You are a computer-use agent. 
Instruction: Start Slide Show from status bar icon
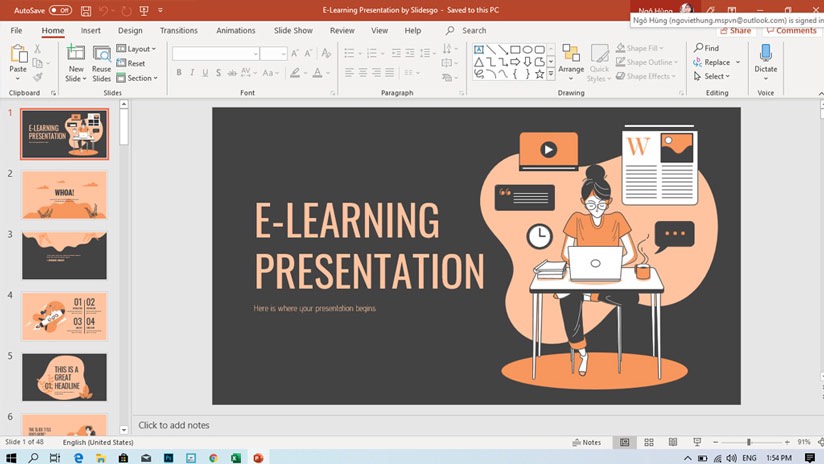(697, 442)
